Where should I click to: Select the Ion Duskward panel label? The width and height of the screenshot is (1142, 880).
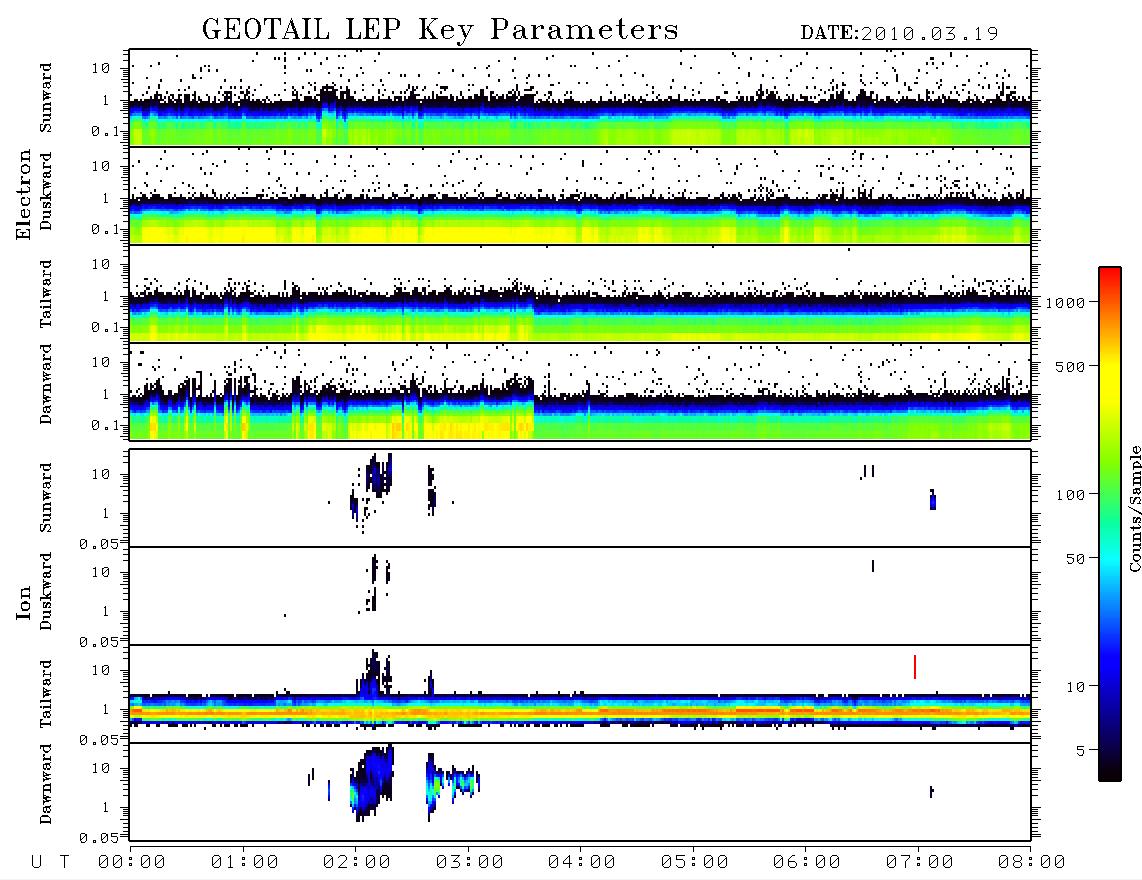tap(46, 592)
